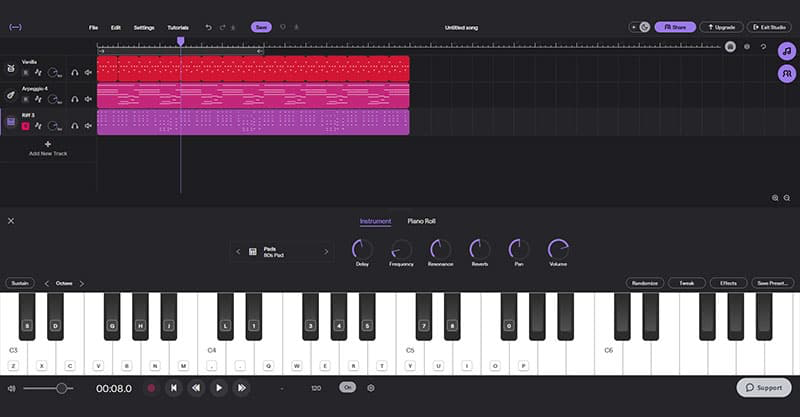Switch to the Instrument tab
The image size is (800, 417).
(376, 221)
